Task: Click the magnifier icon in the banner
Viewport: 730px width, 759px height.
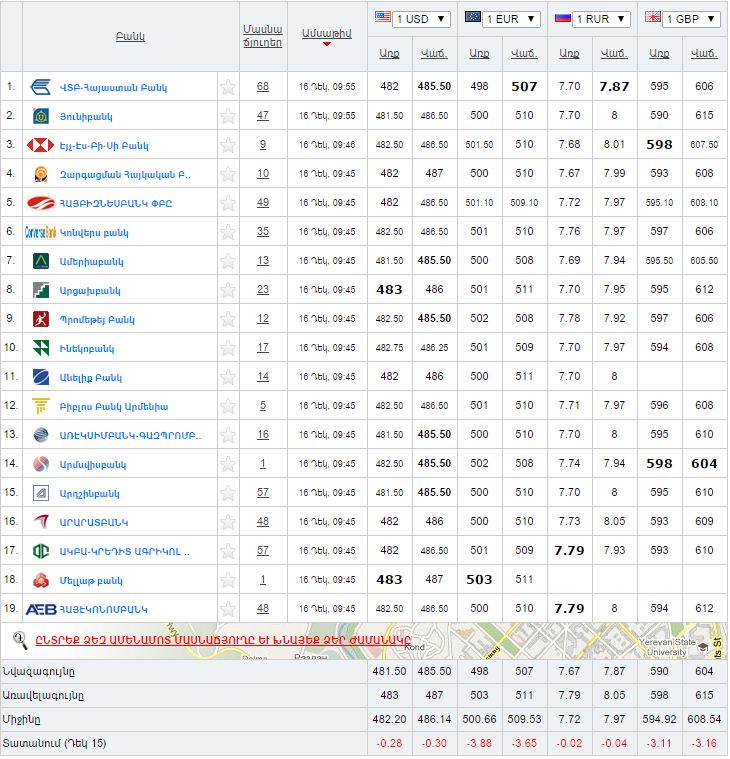Action: click(x=19, y=639)
